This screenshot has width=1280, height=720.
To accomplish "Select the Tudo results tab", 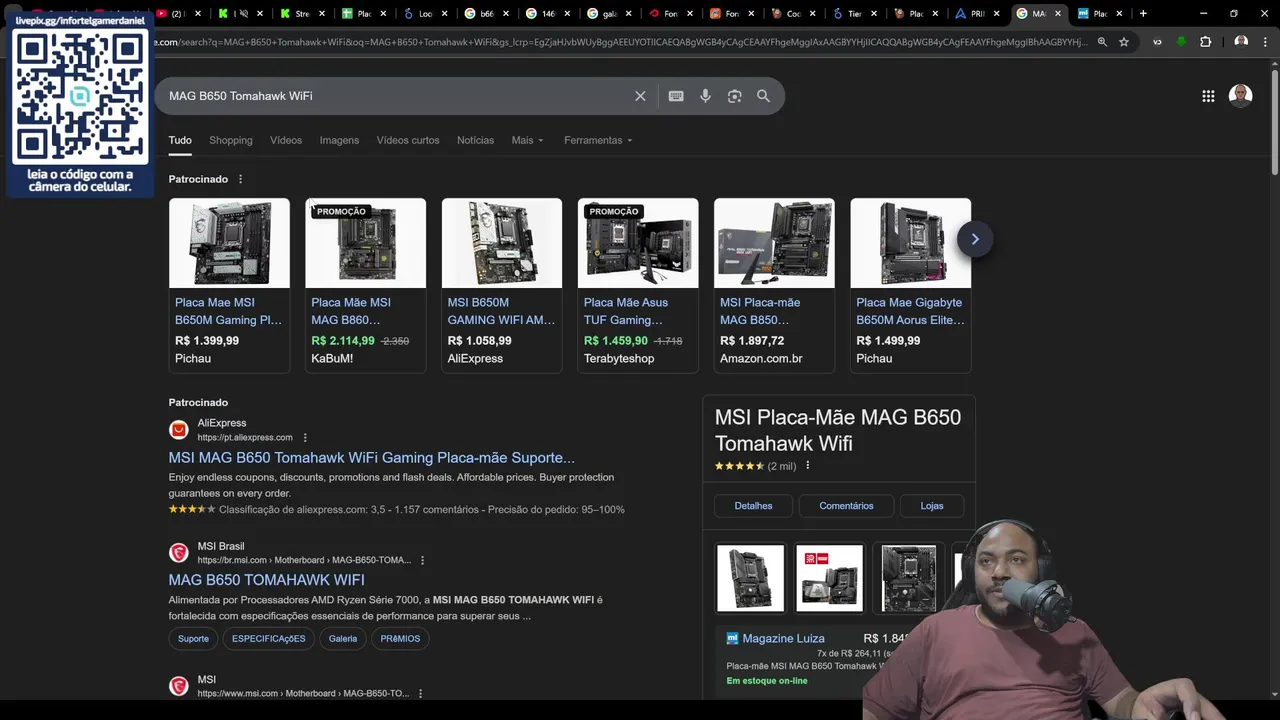I will pyautogui.click(x=180, y=140).
